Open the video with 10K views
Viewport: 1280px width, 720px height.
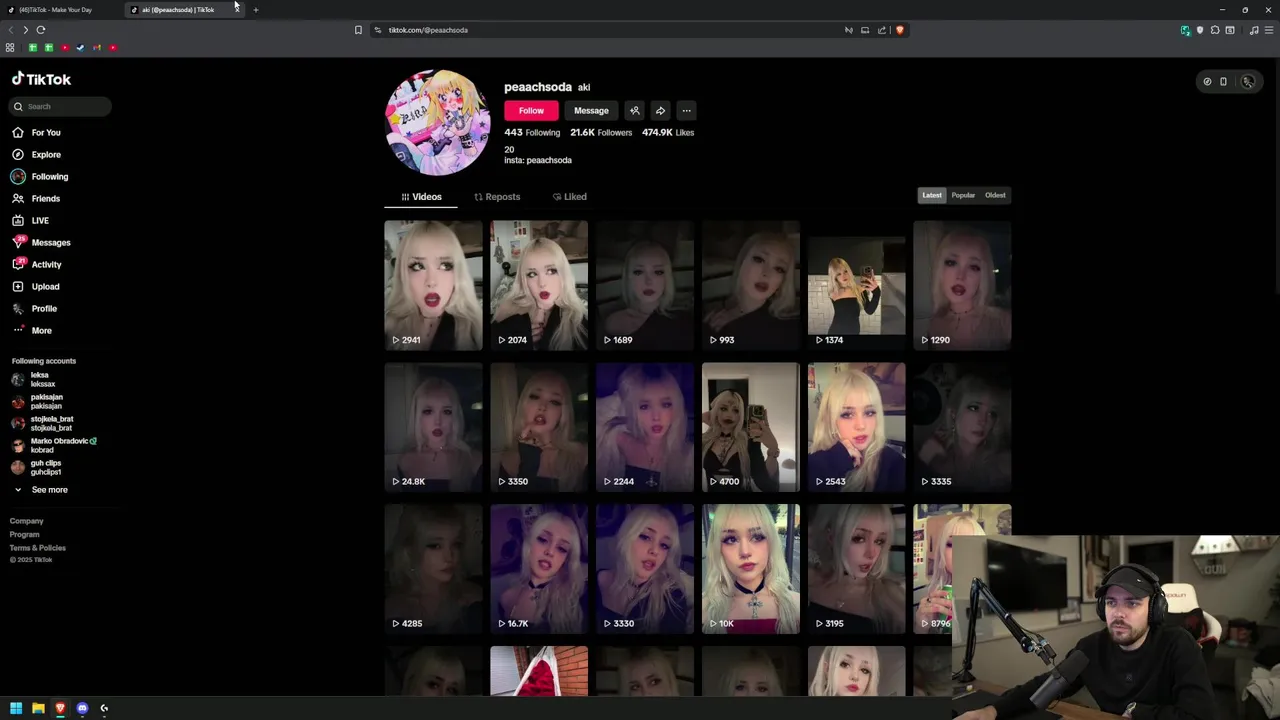(751, 569)
